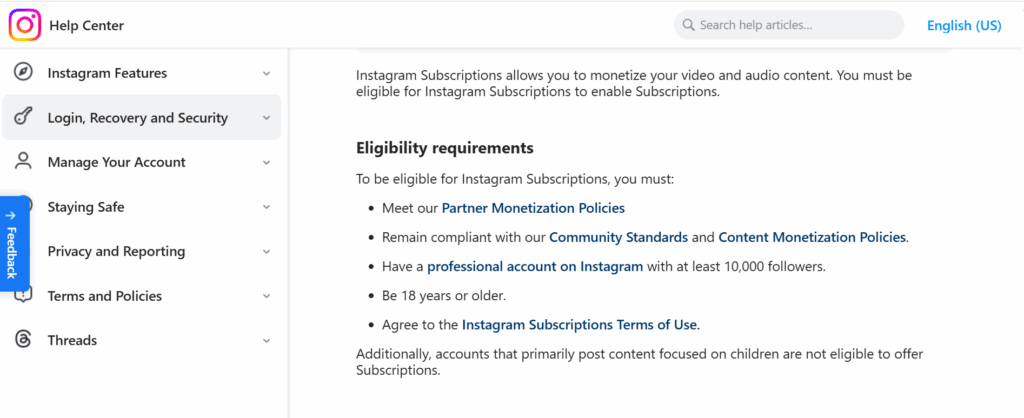
Task: Expand the Instagram Features chevron
Action: 266,73
